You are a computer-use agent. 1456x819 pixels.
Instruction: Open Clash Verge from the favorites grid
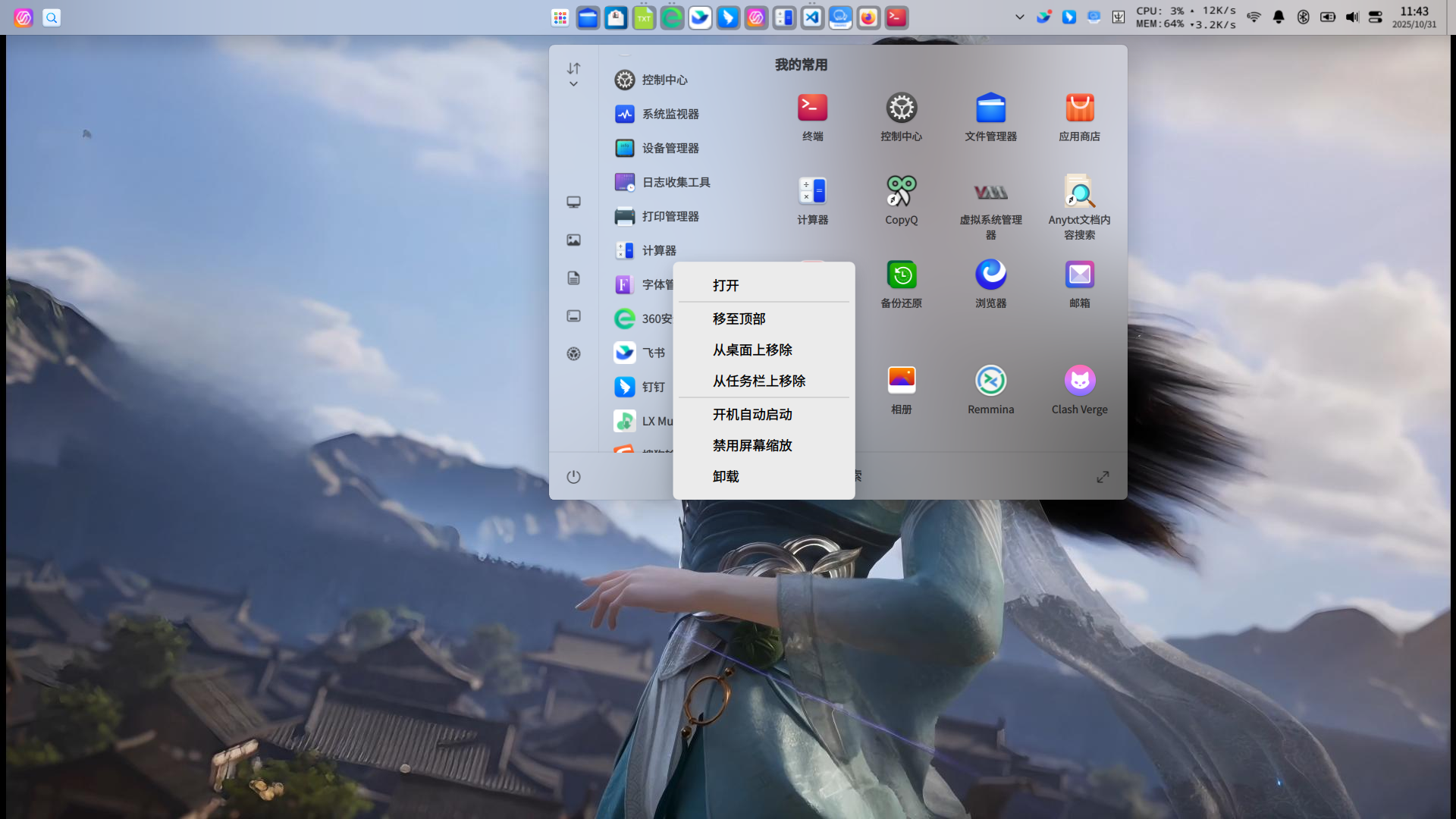point(1079,391)
